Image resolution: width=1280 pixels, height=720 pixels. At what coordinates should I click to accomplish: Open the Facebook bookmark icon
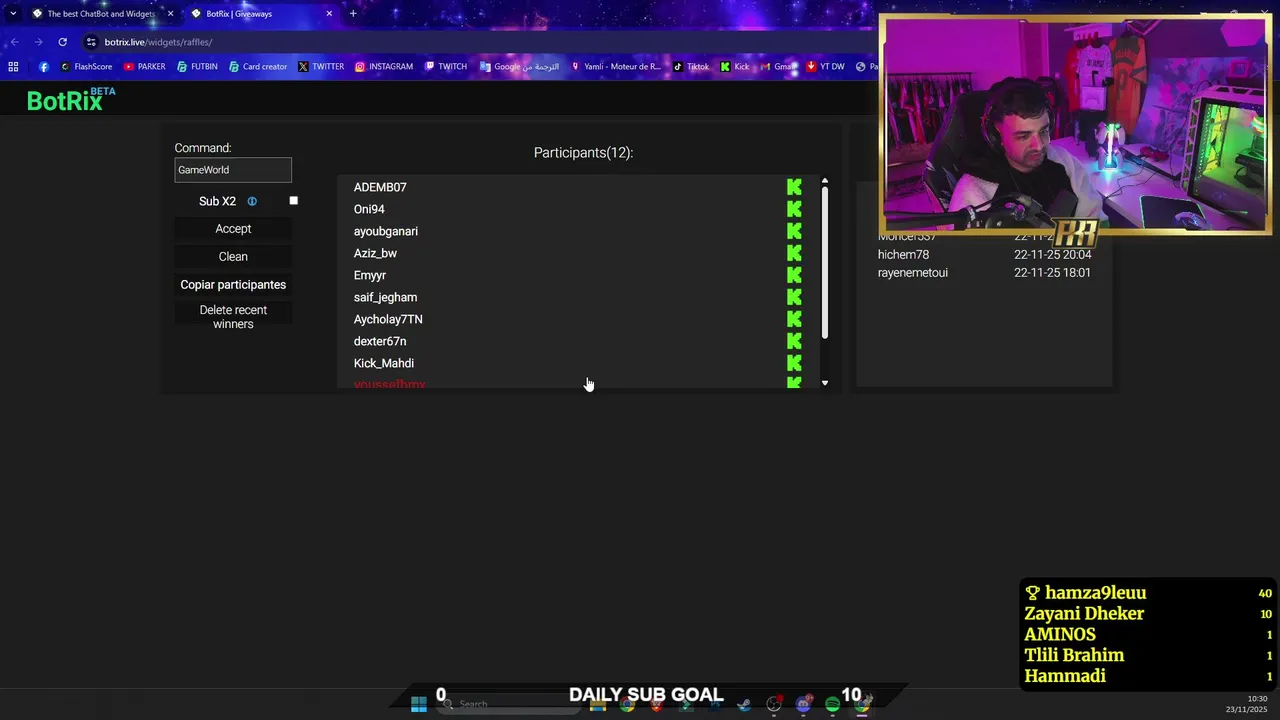44,67
